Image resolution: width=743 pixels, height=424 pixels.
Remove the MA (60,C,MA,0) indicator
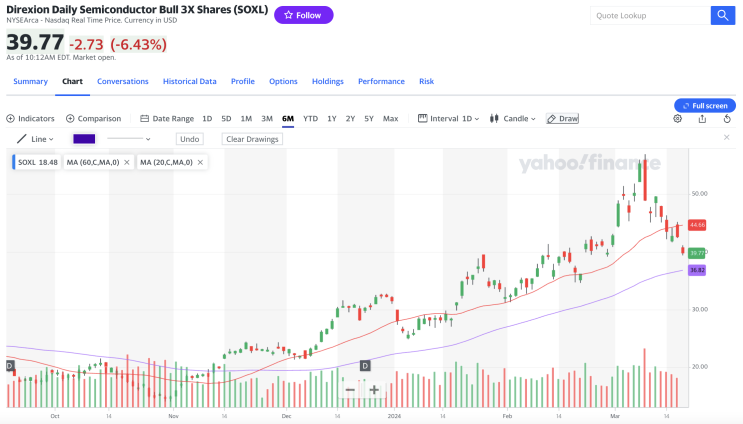(x=126, y=162)
